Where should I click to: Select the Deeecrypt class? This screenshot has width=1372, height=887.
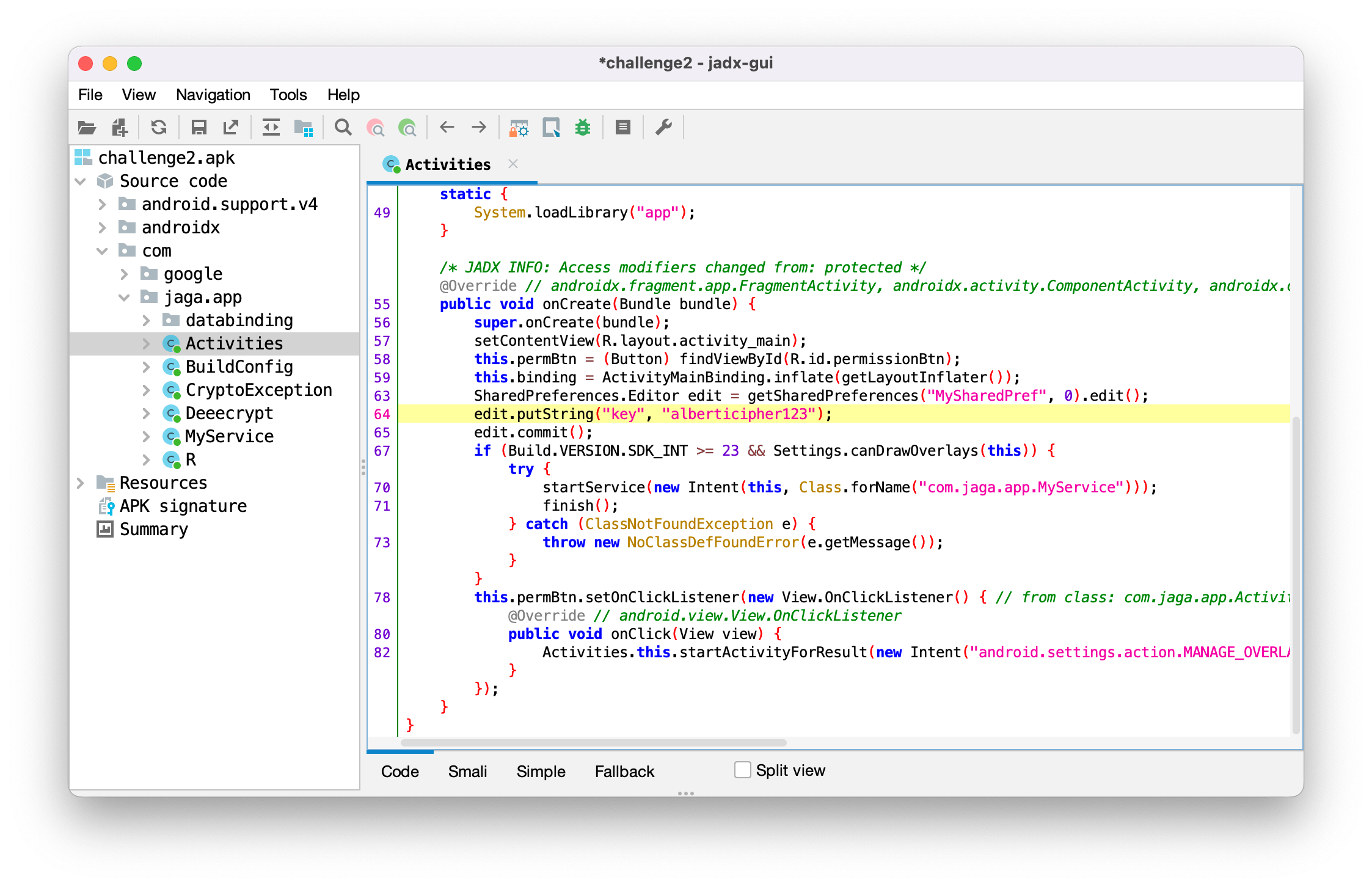click(x=218, y=413)
